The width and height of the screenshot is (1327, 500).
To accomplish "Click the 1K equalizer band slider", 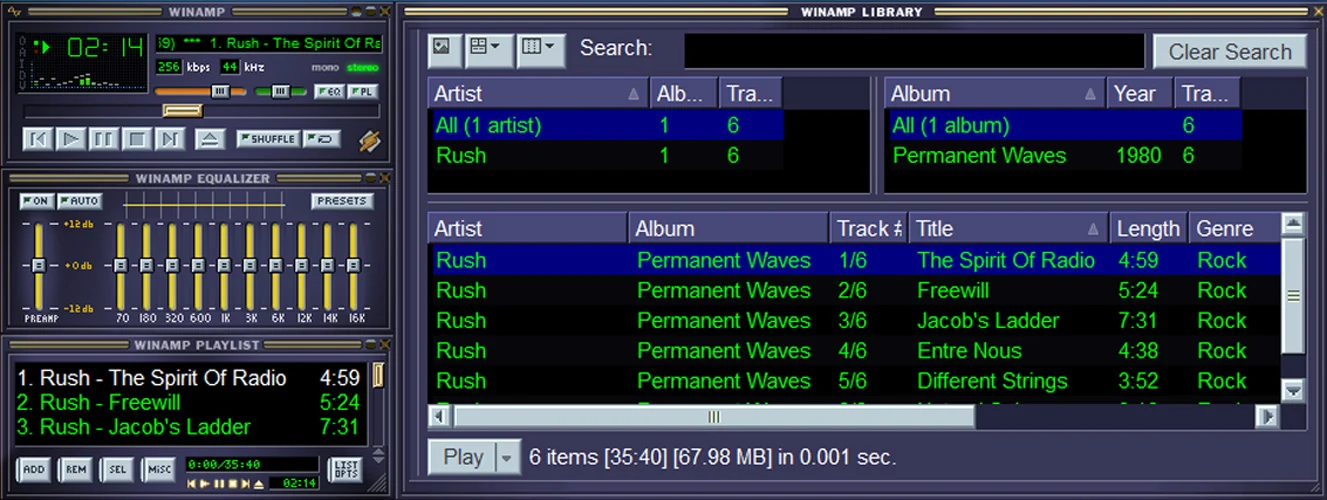I will tap(224, 267).
